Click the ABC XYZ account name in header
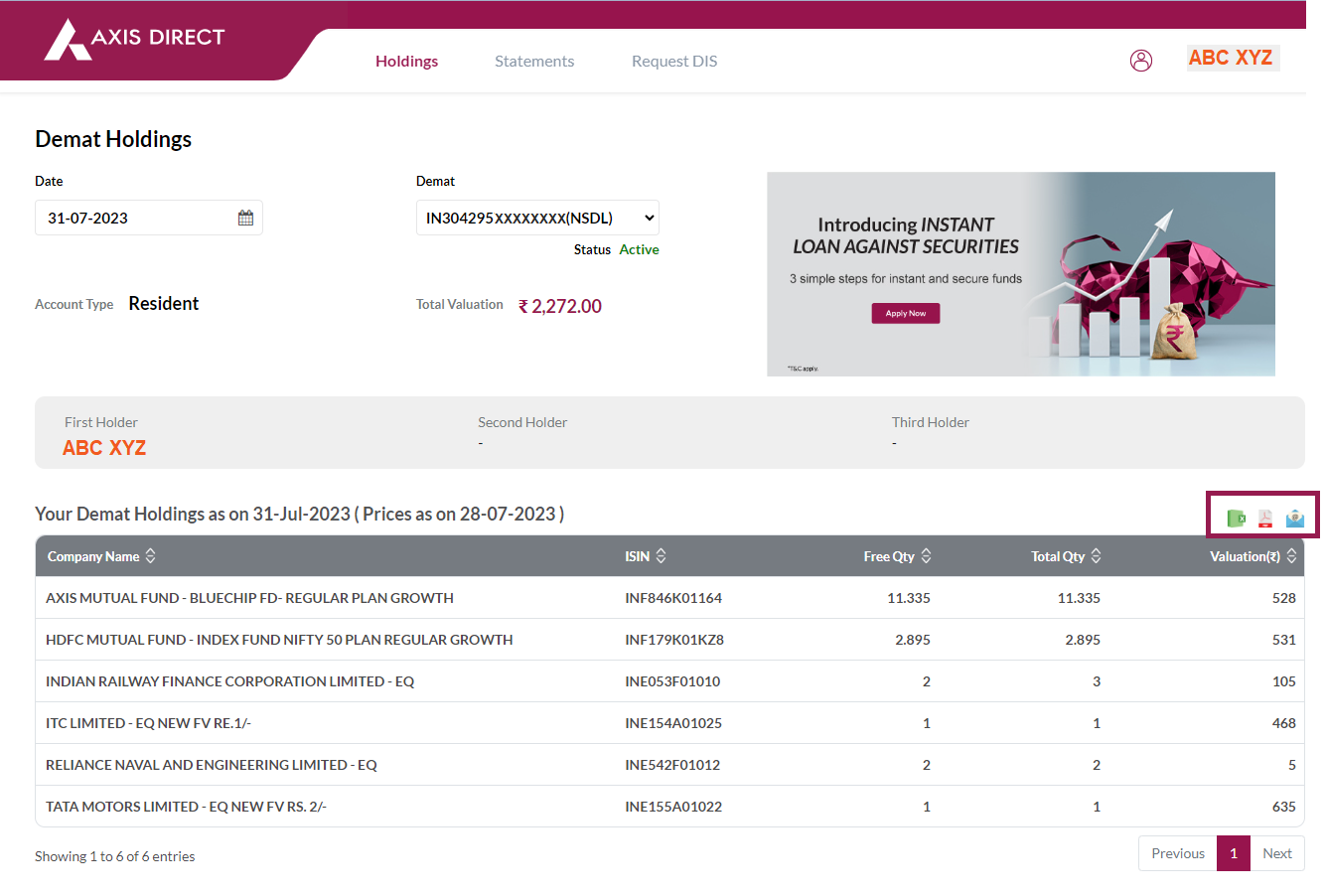Viewport: 1327px width, 896px height. 1232,58
